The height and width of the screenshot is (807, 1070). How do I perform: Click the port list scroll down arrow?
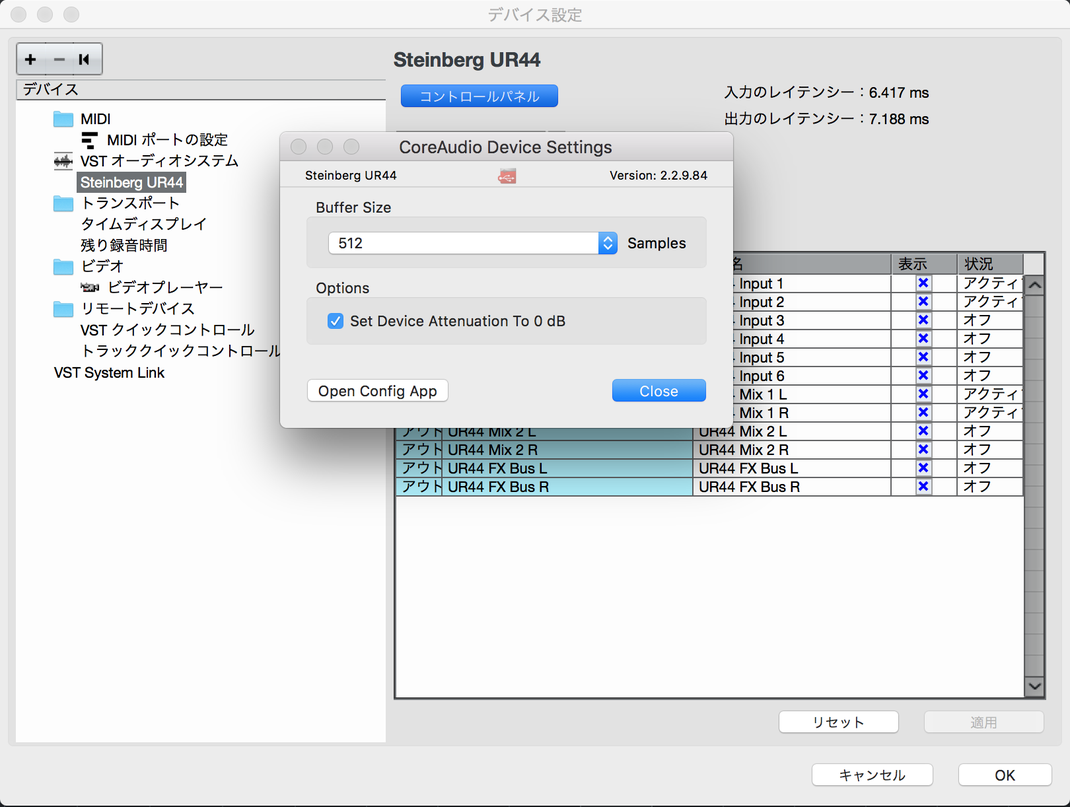point(1035,686)
